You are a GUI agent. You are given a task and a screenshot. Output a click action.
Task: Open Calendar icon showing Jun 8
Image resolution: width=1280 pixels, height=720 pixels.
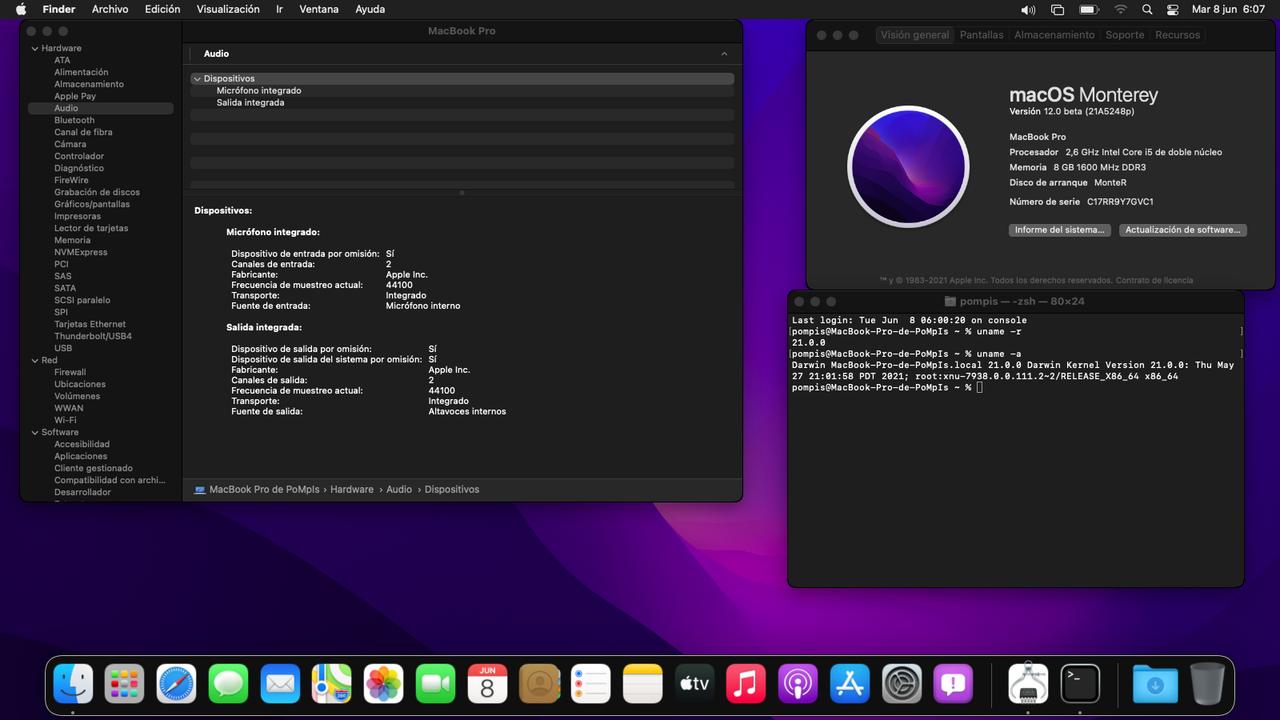[x=488, y=684]
